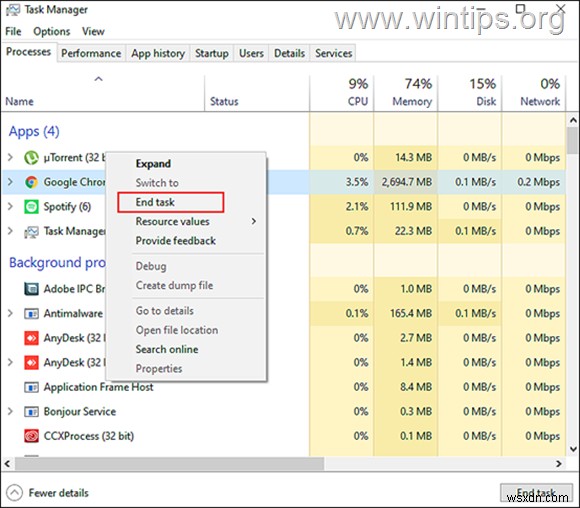Click the End task button at bottom
Image resolution: width=580 pixels, height=508 pixels.
[536, 493]
